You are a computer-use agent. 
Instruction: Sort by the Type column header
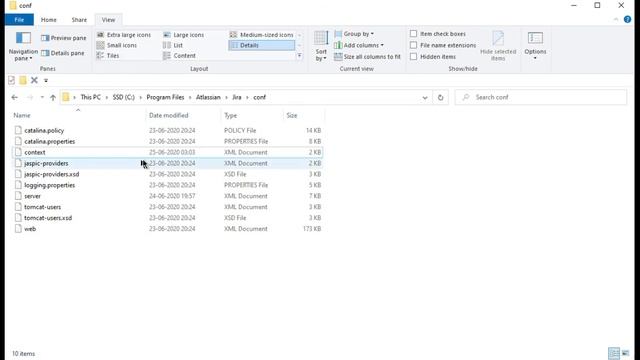click(x=252, y=116)
